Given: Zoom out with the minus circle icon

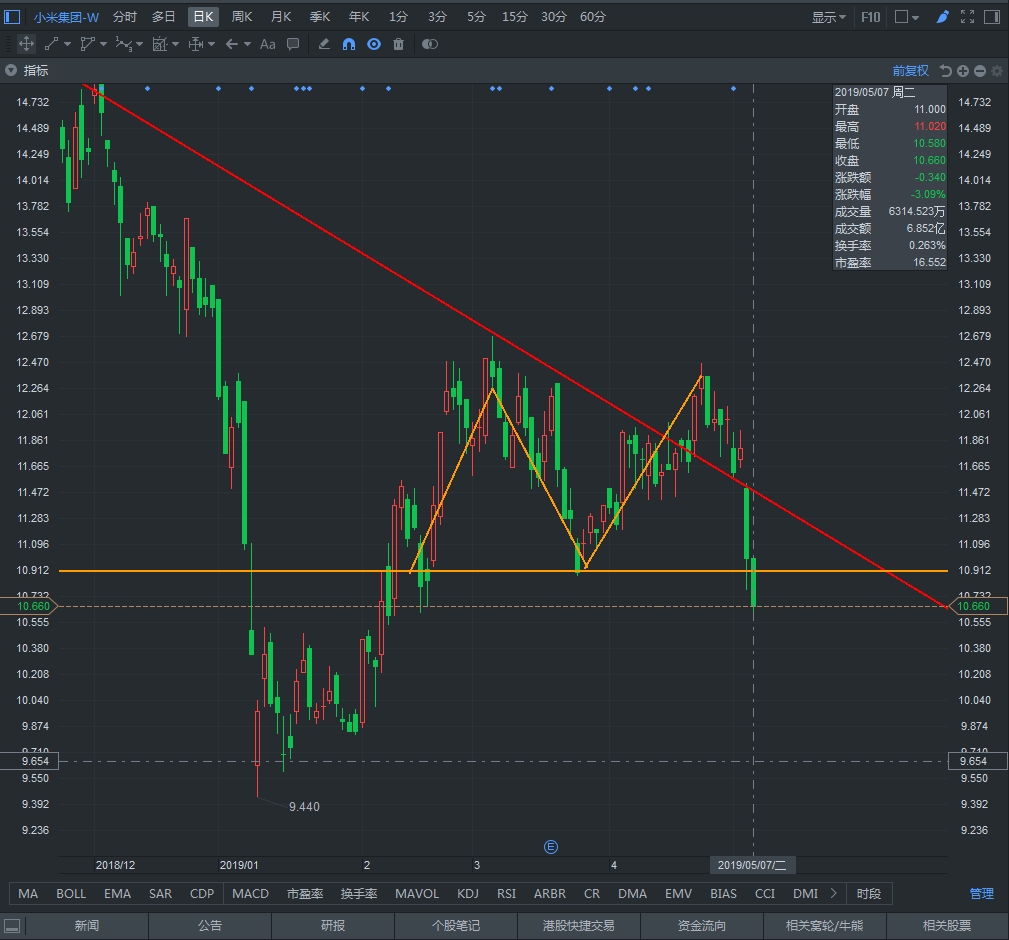Looking at the screenshot, I should [980, 71].
